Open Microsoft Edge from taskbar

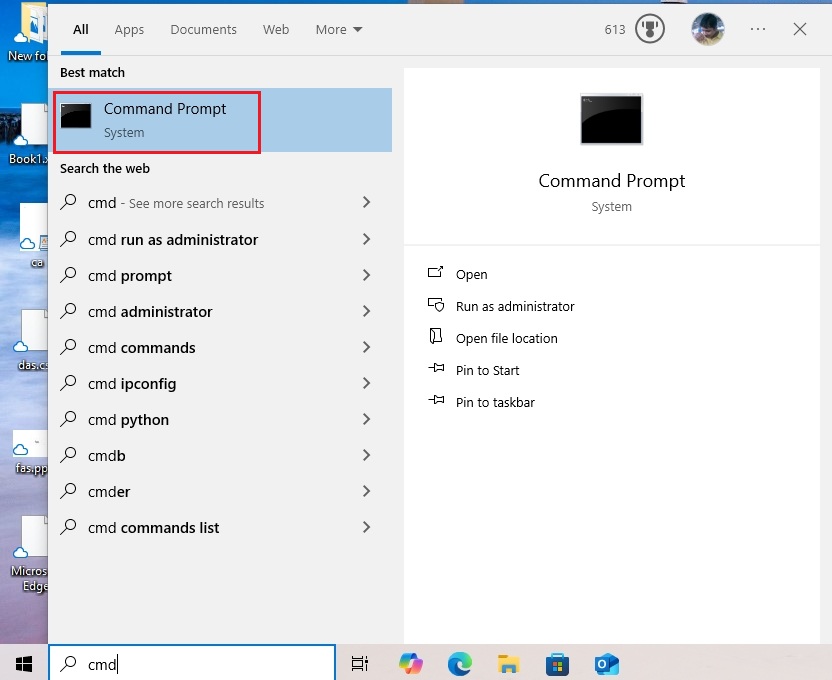point(459,663)
